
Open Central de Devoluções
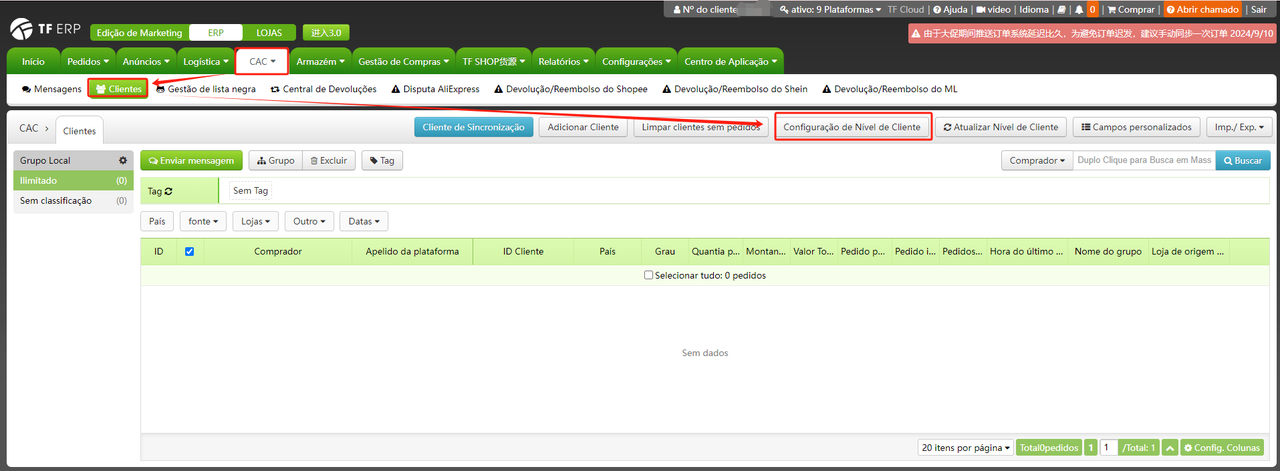(324, 89)
